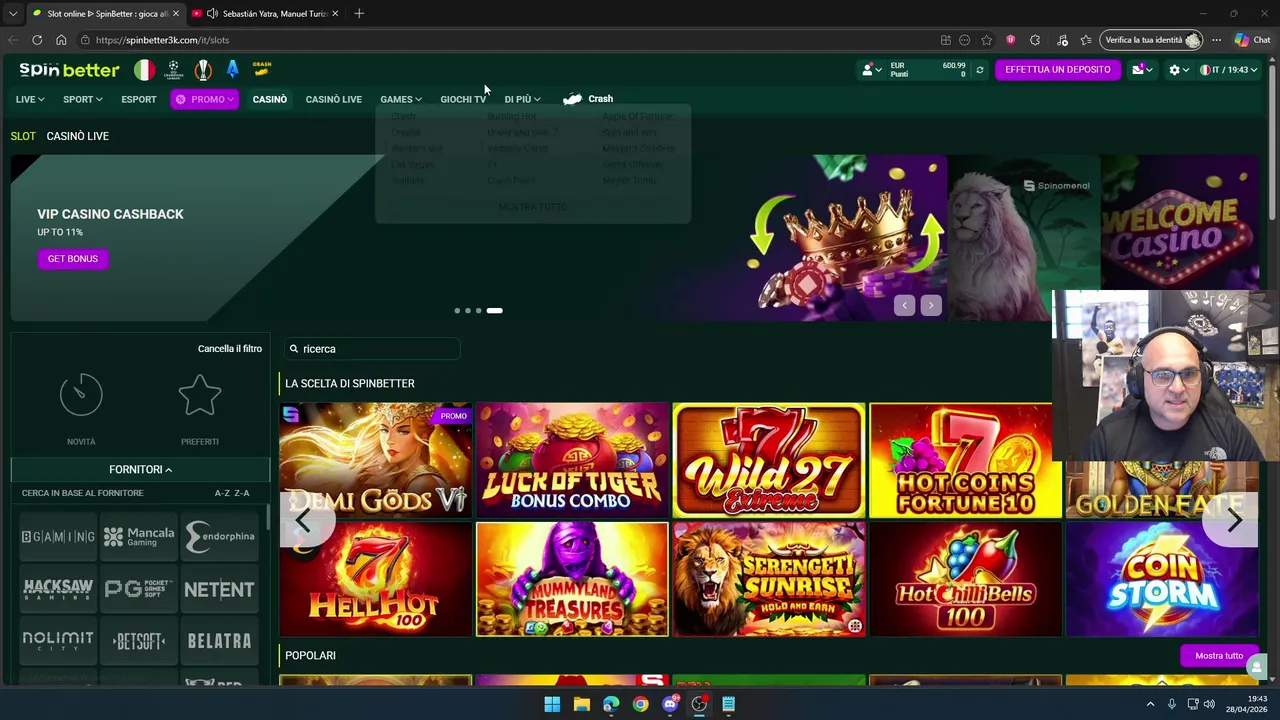Open File Explorer from taskbar
This screenshot has width=1280, height=720.
(581, 704)
